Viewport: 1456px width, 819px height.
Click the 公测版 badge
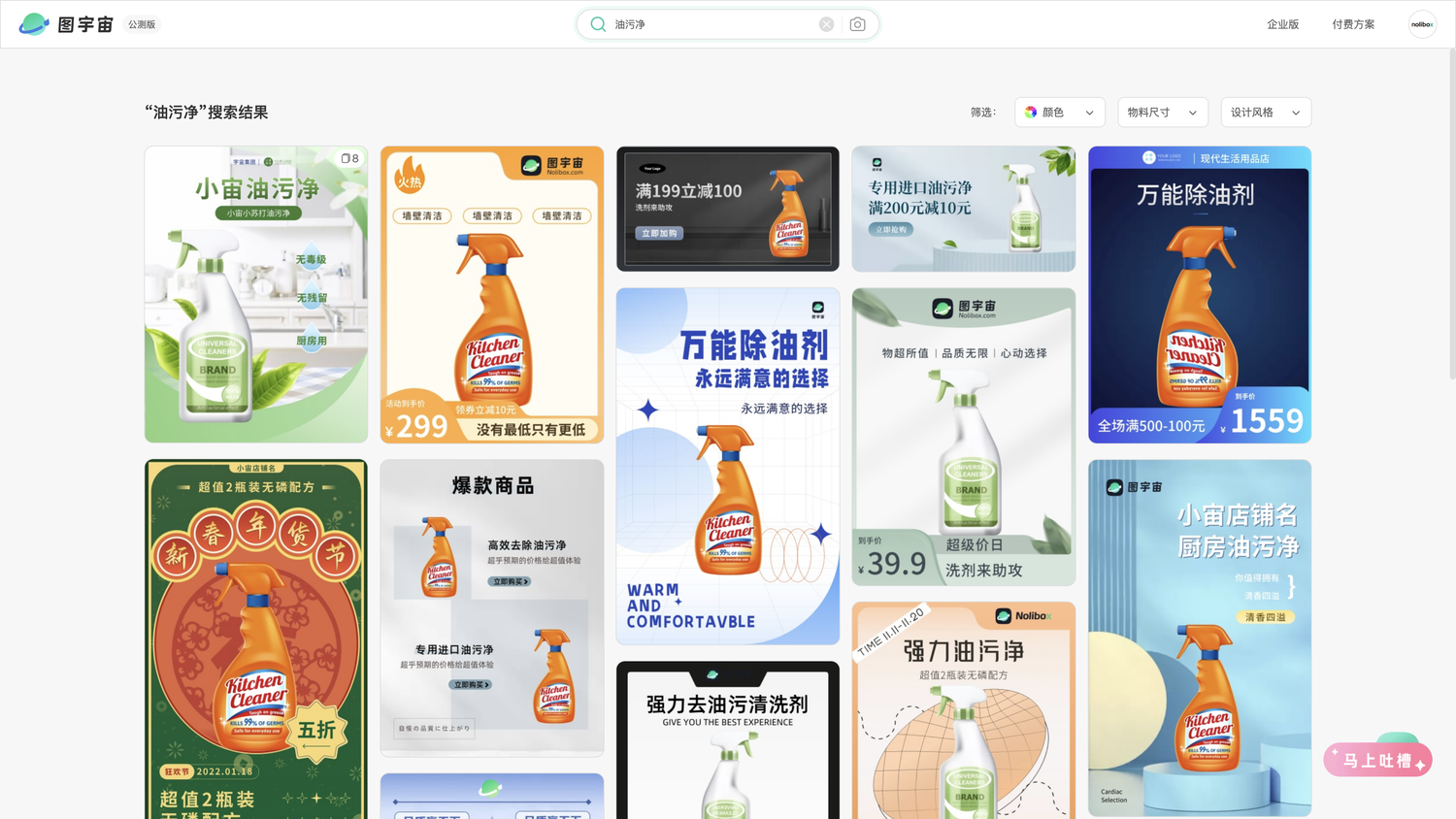(x=142, y=24)
